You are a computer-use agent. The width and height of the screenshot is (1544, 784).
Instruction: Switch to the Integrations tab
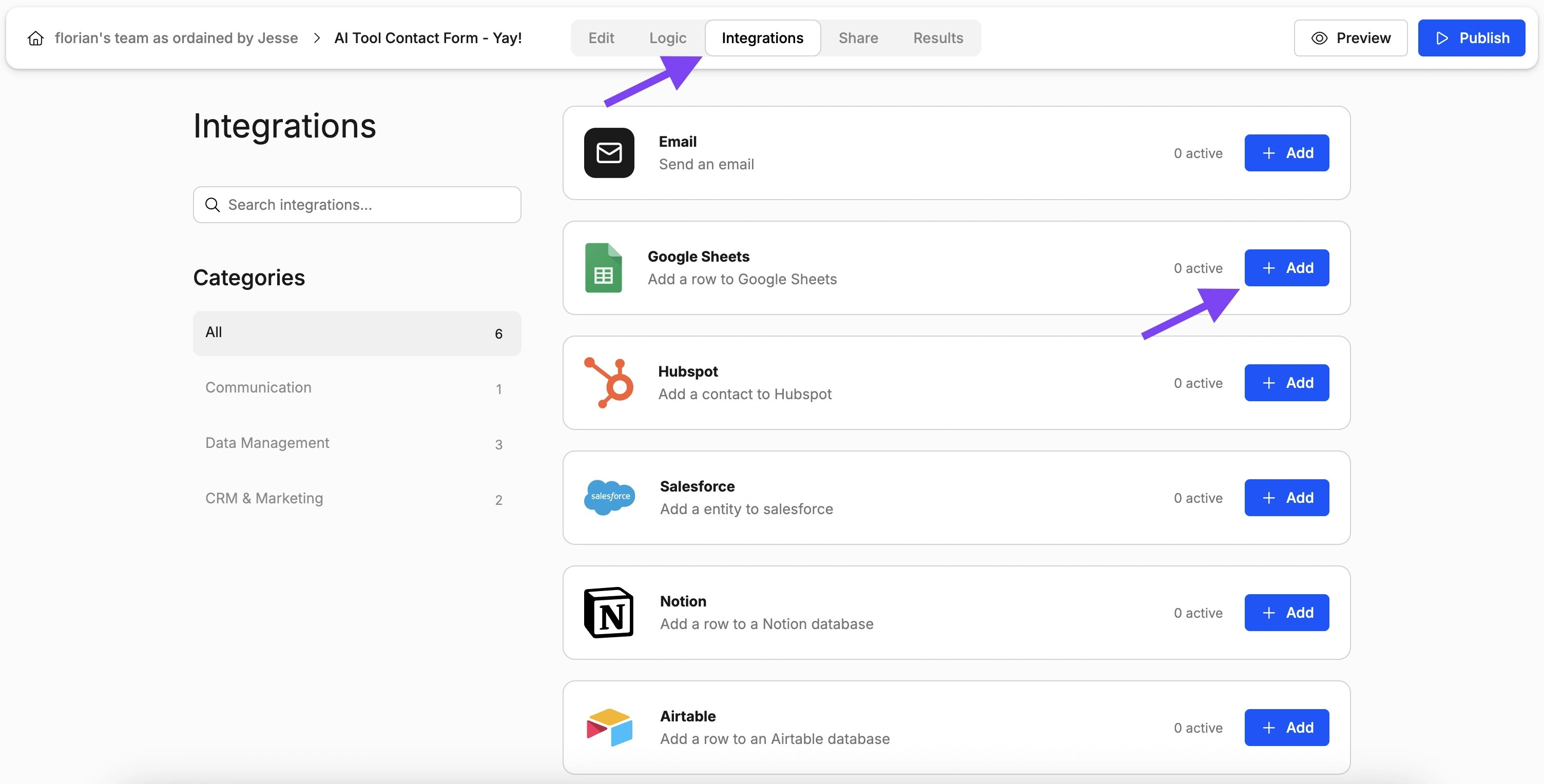(x=762, y=38)
